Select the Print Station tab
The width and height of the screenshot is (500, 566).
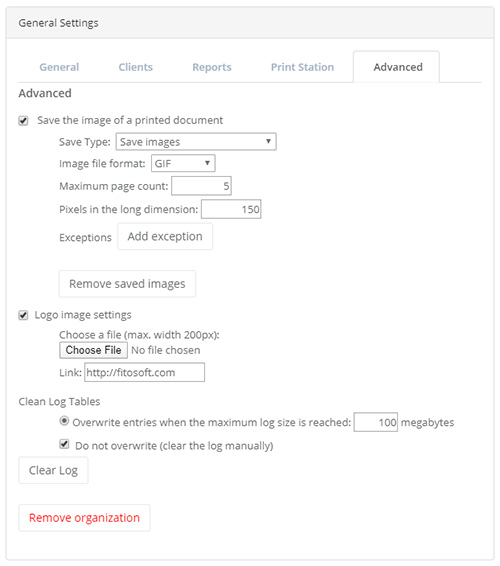(x=303, y=67)
